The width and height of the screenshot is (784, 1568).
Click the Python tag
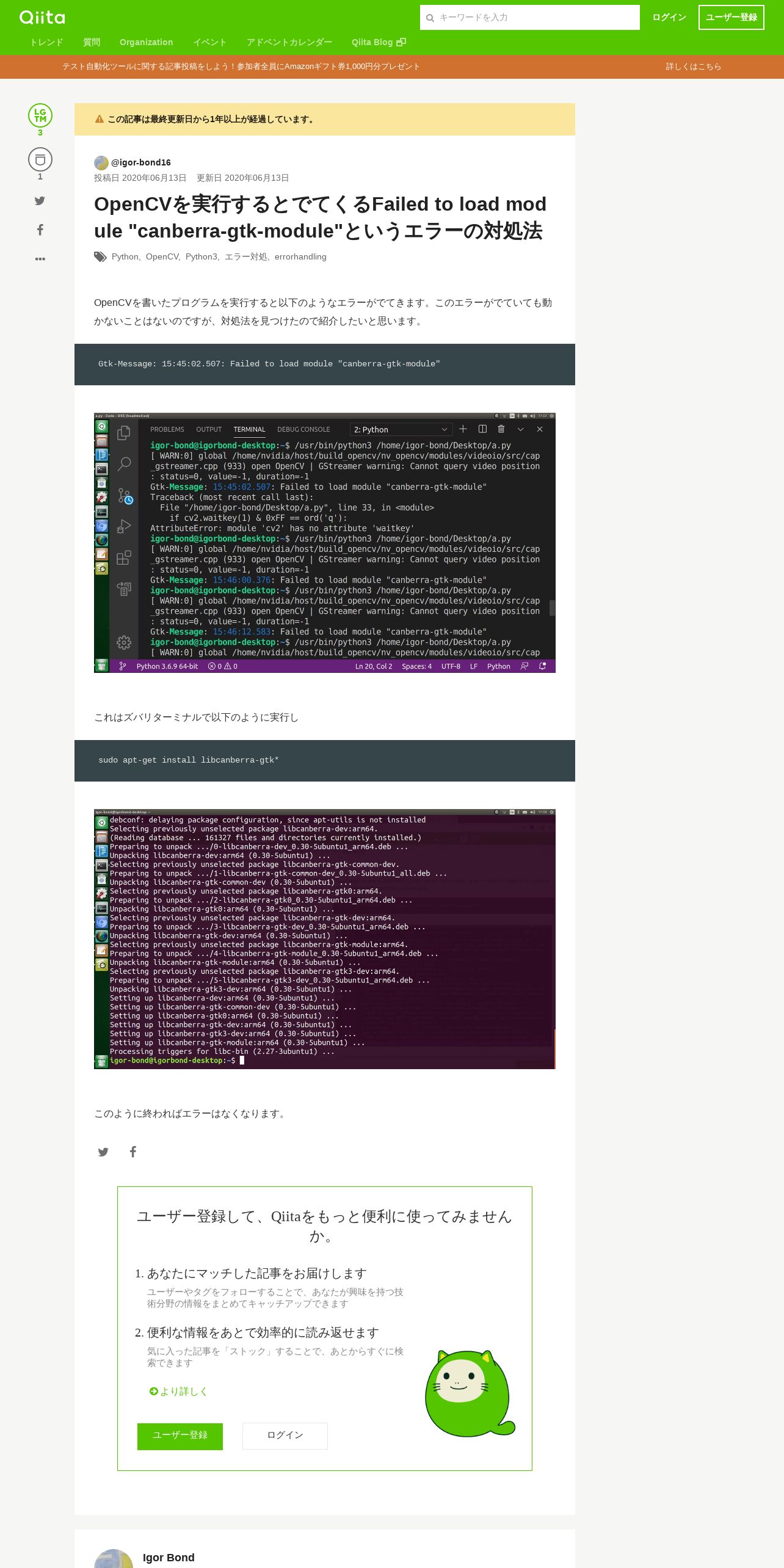(x=125, y=257)
